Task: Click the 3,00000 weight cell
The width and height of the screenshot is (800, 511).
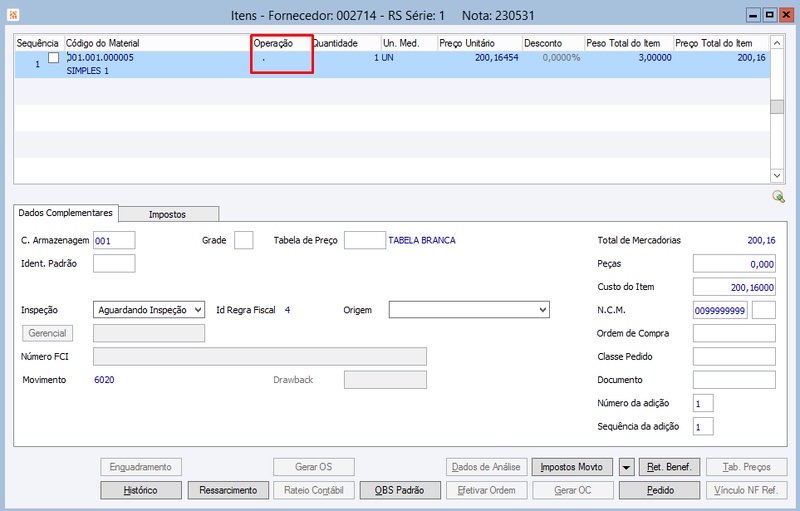Action: 655,58
